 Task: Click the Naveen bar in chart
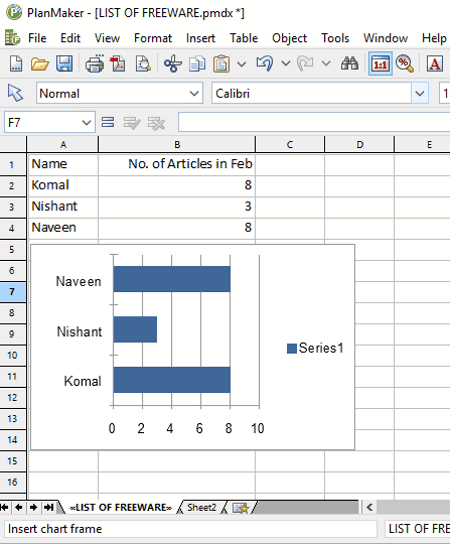[172, 279]
